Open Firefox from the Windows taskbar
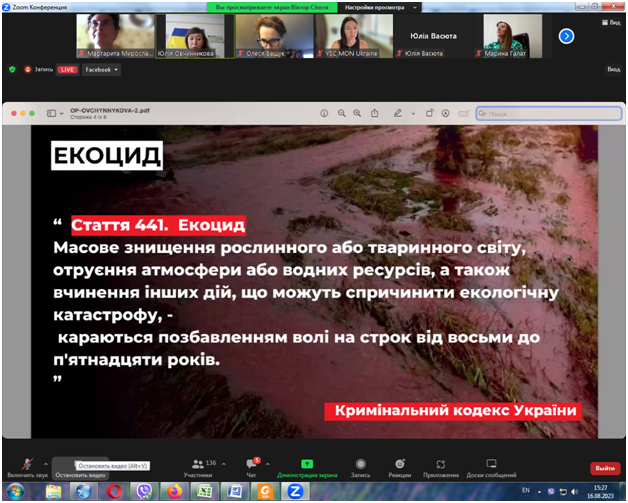The width and height of the screenshot is (628, 503). click(174, 492)
